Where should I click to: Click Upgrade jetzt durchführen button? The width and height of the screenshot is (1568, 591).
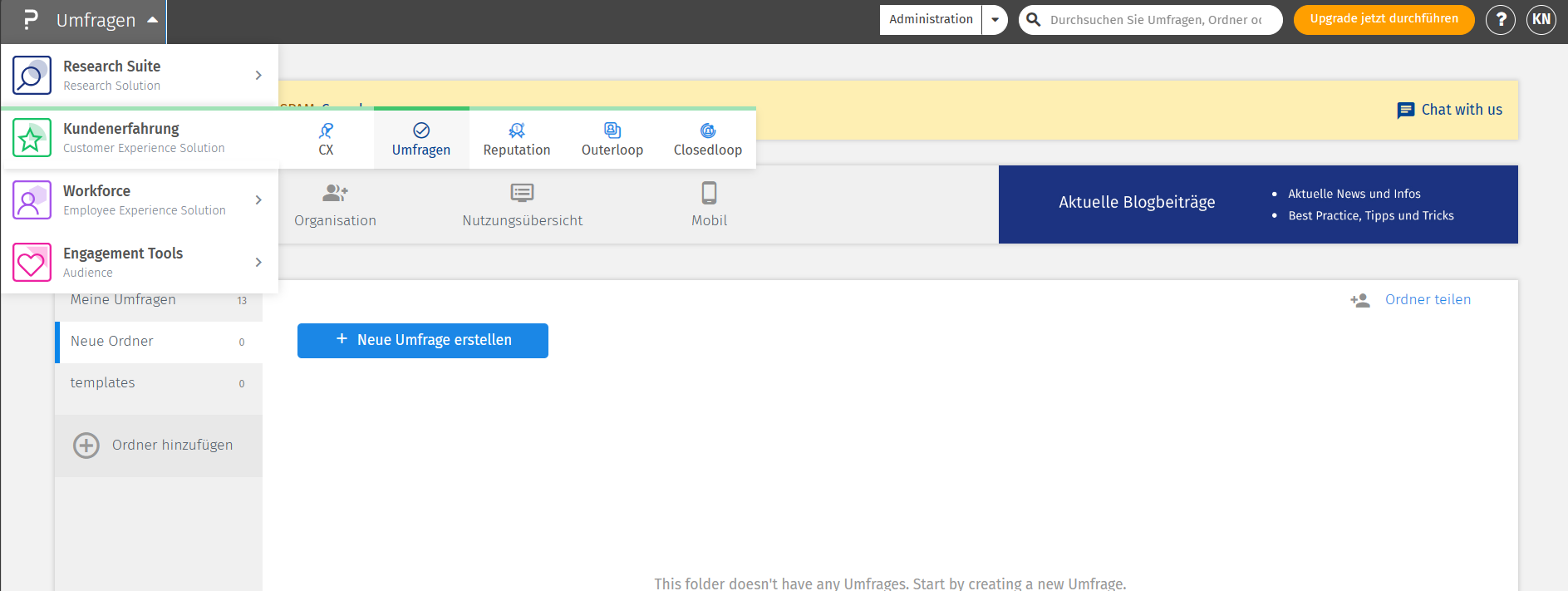click(x=1384, y=20)
